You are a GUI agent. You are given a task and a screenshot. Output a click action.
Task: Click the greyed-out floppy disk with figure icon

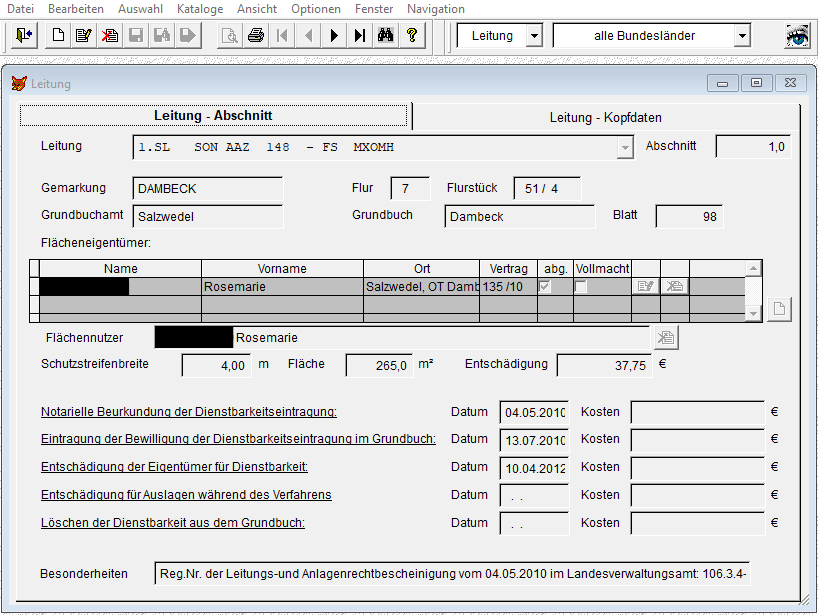click(162, 35)
